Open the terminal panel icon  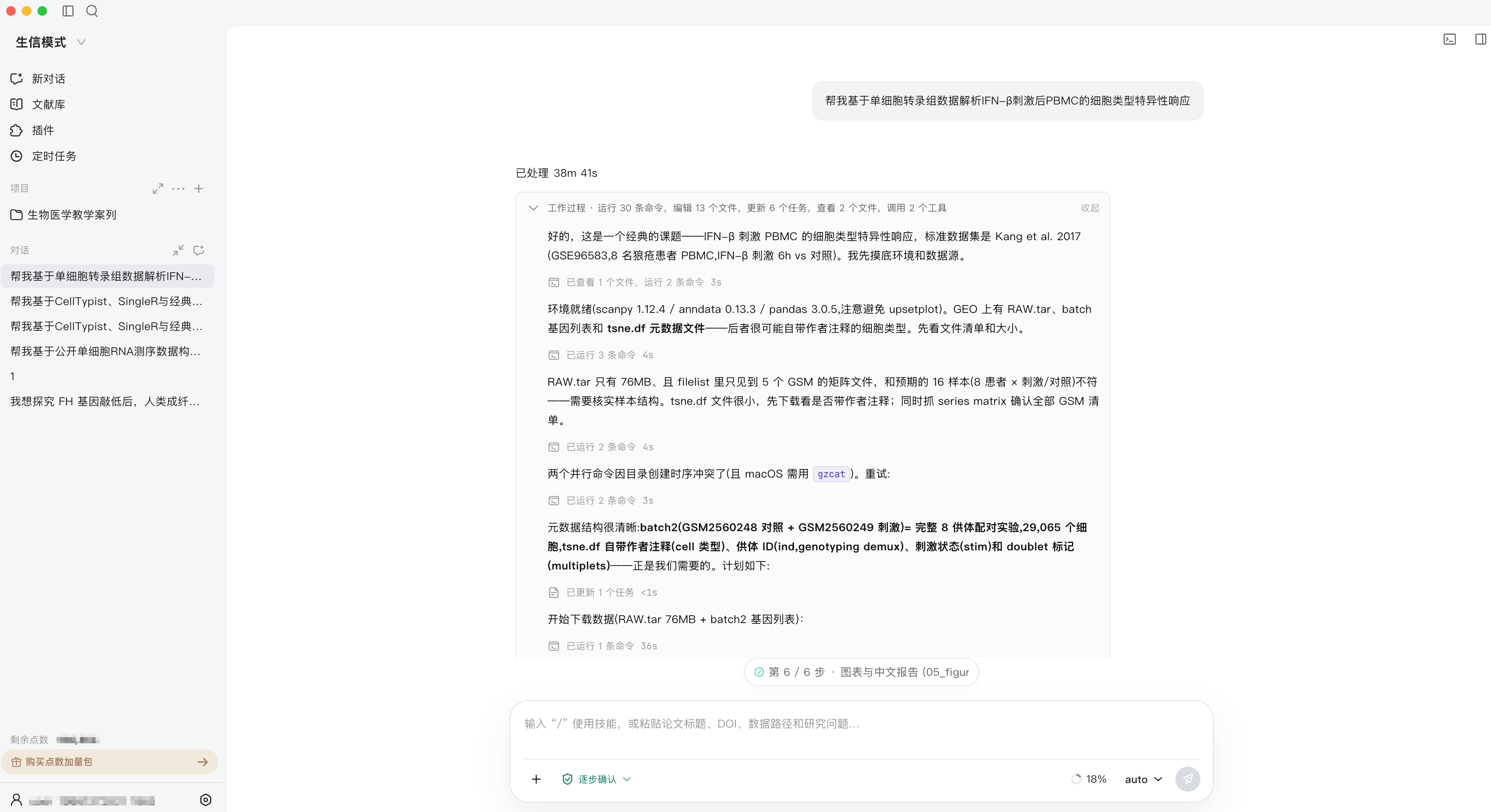pyautogui.click(x=1449, y=40)
